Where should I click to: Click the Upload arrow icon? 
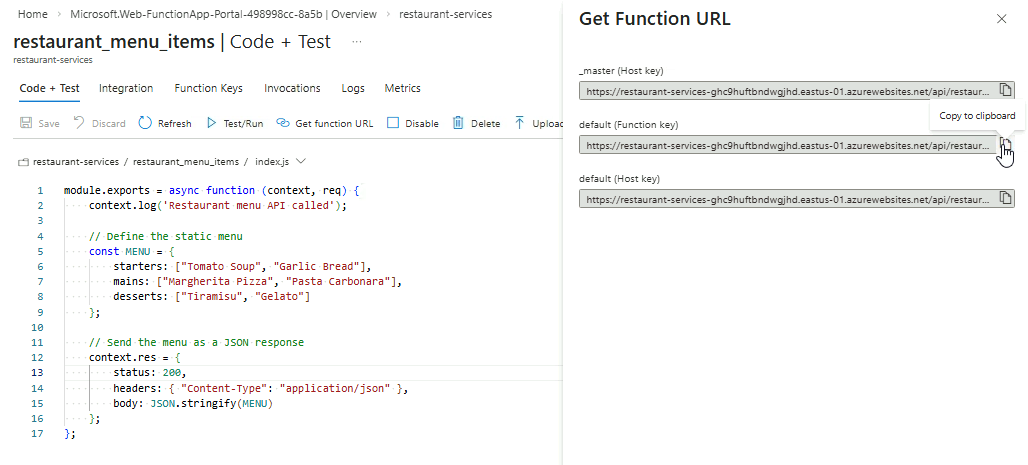pos(520,124)
